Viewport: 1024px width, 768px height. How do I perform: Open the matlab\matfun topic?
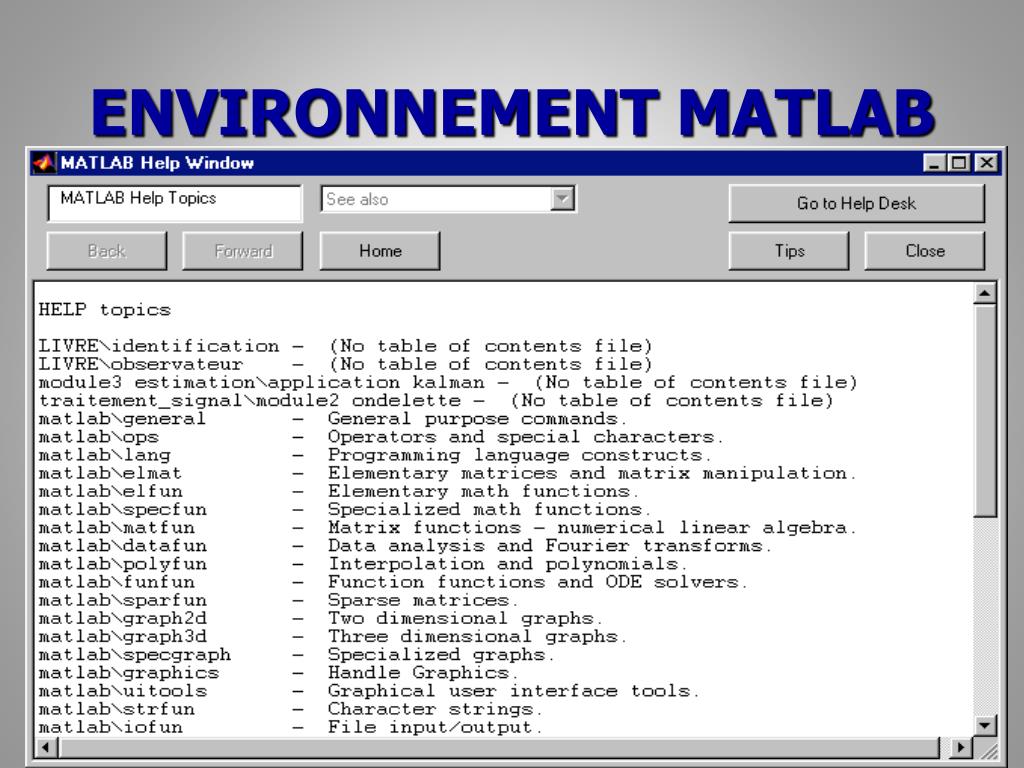pos(116,528)
